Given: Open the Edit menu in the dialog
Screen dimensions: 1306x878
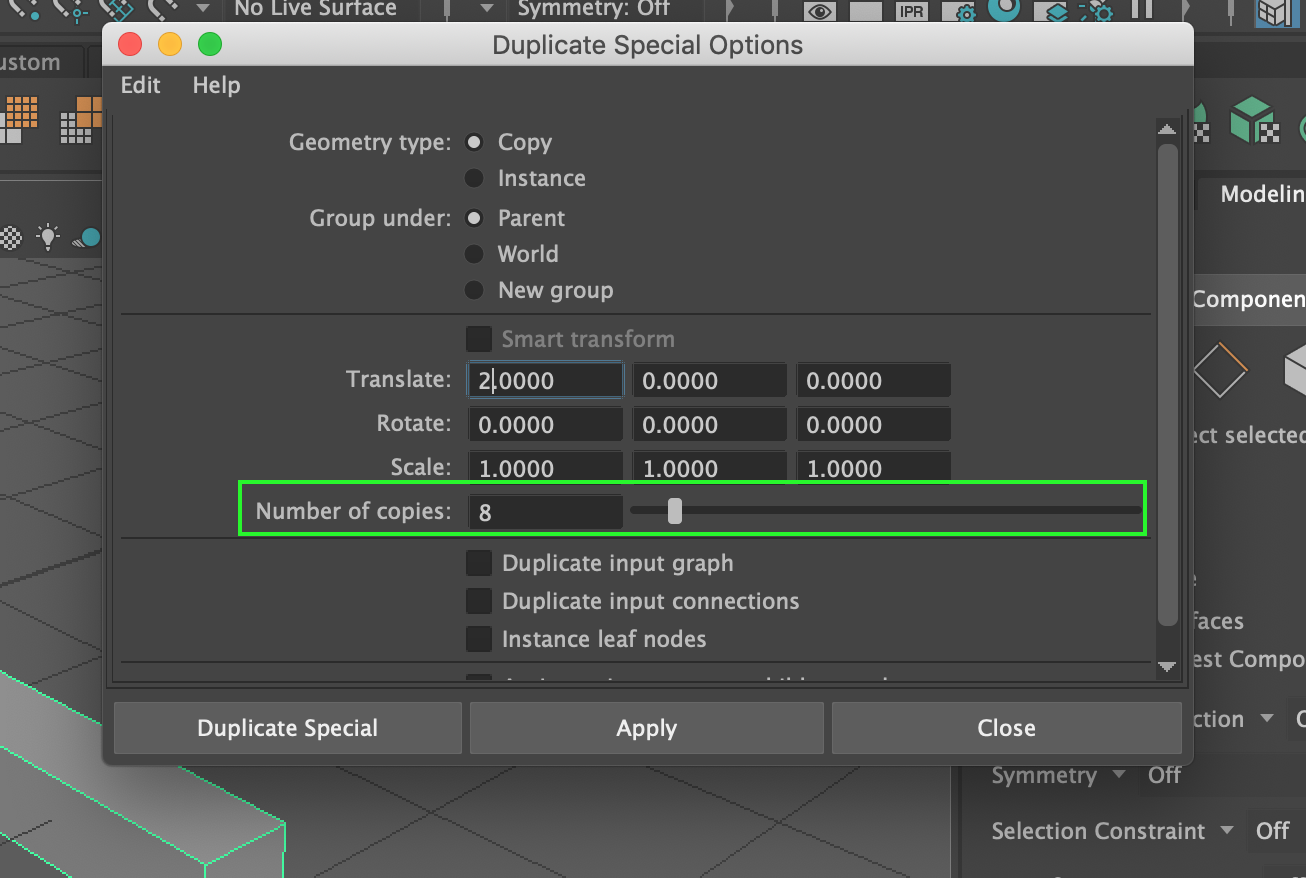Looking at the screenshot, I should coord(139,85).
